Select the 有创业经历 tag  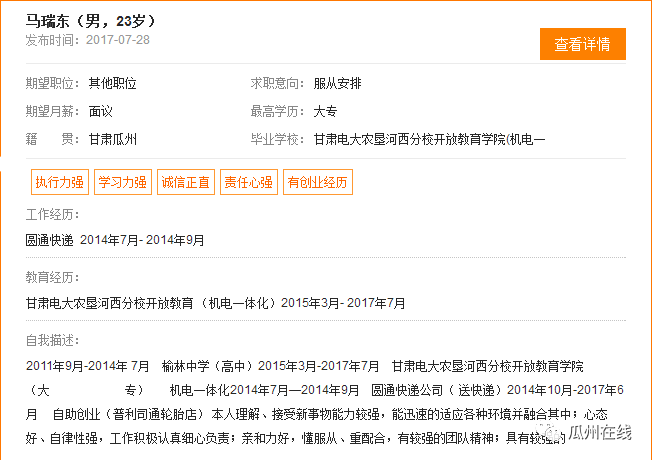tap(318, 182)
